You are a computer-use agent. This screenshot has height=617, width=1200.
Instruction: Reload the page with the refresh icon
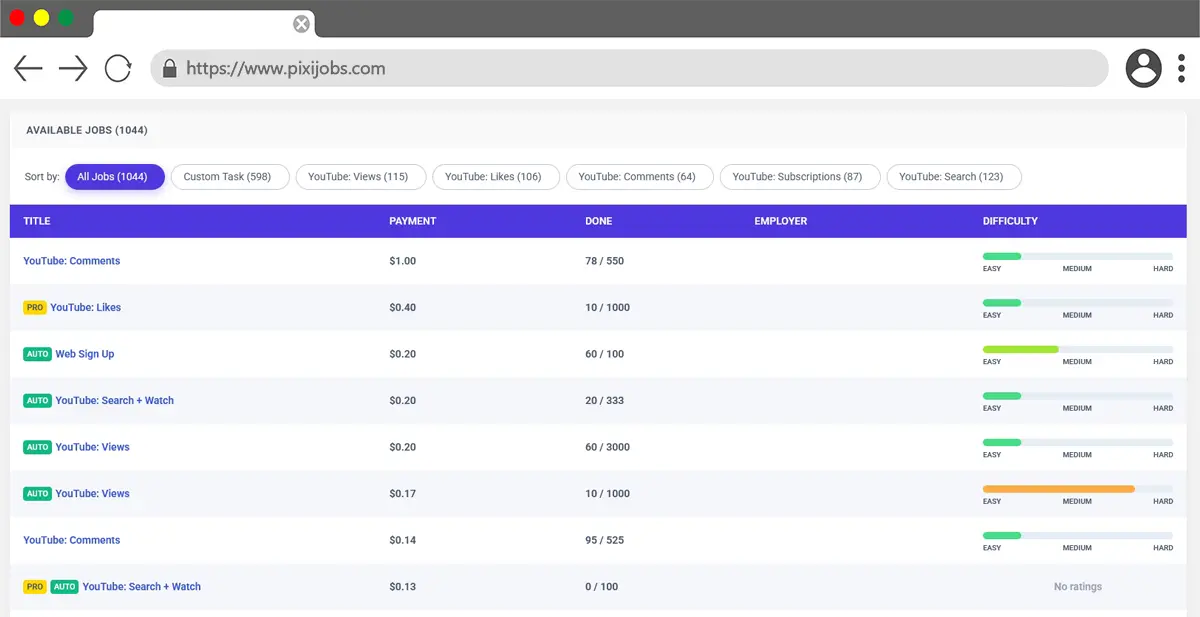[118, 68]
